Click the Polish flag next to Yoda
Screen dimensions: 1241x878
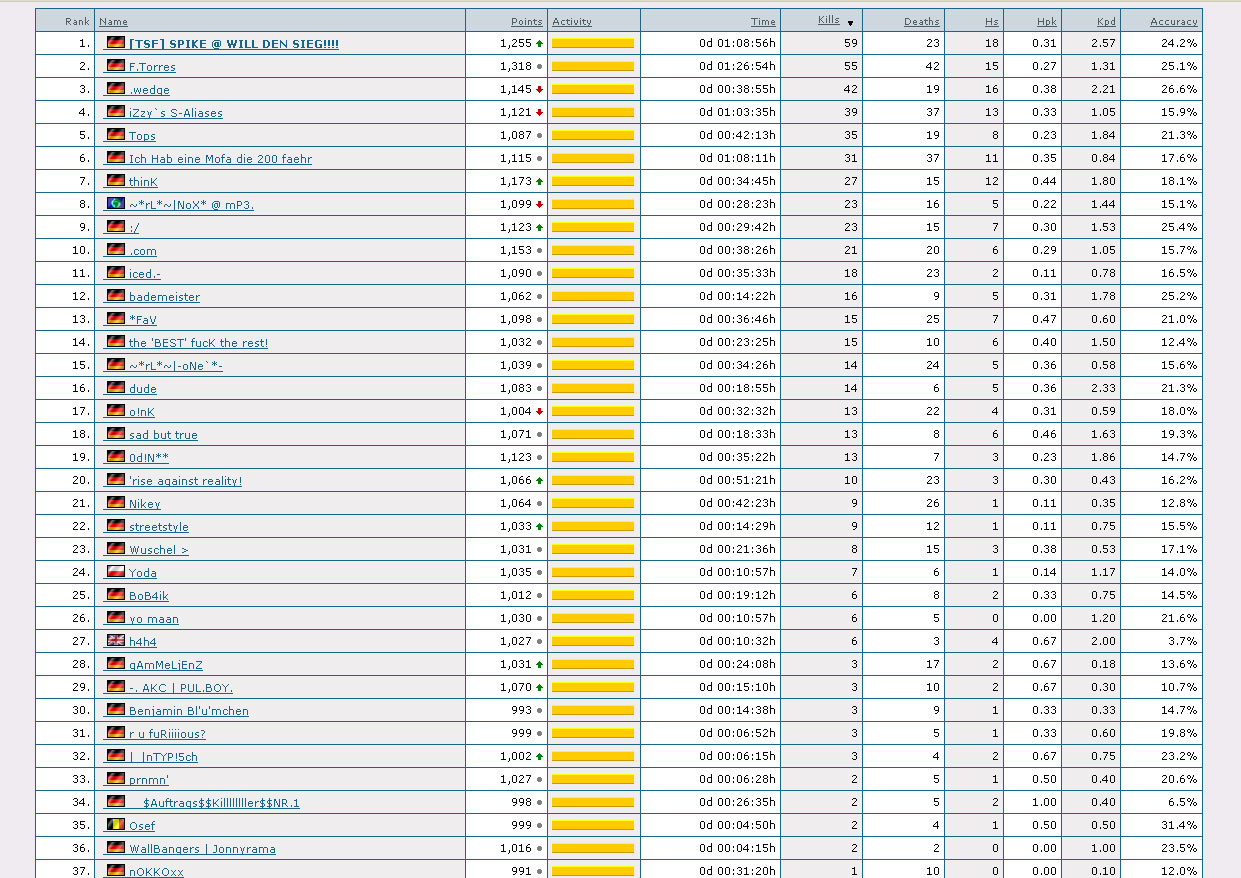[x=115, y=572]
